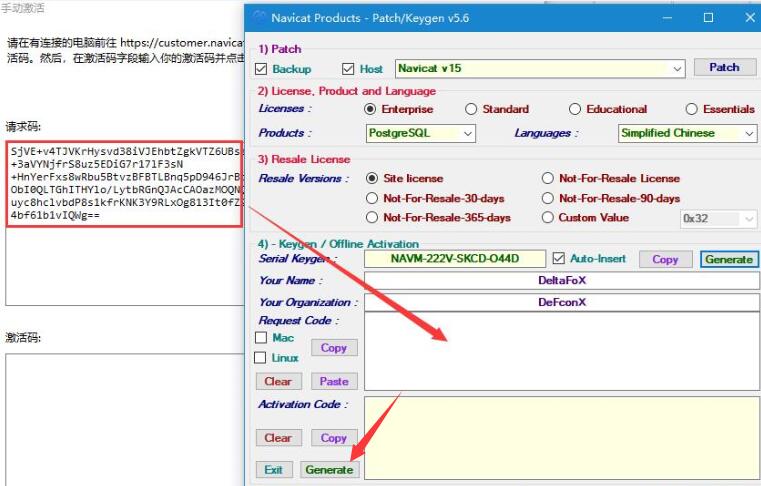761x486 pixels.
Task: Select the Site license radio button
Action: [x=372, y=178]
